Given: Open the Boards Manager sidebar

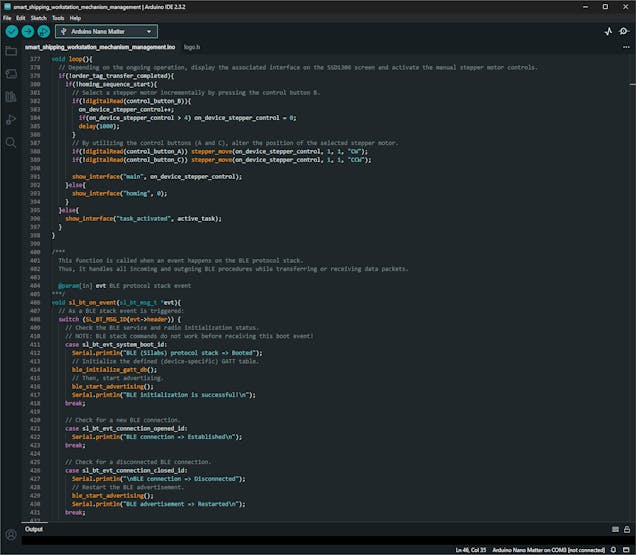Looking at the screenshot, I should click(11, 74).
